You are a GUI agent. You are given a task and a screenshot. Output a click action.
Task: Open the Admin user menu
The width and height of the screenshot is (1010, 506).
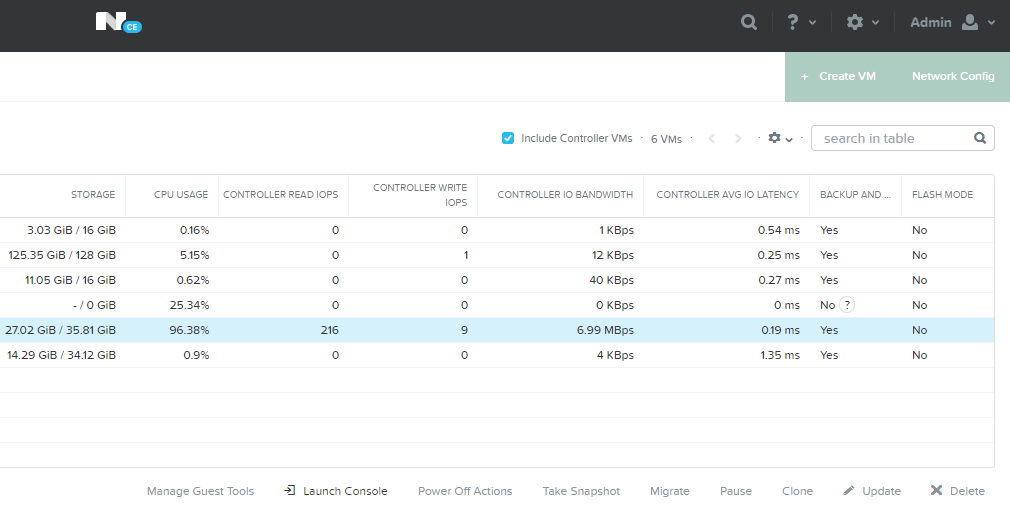coord(952,22)
